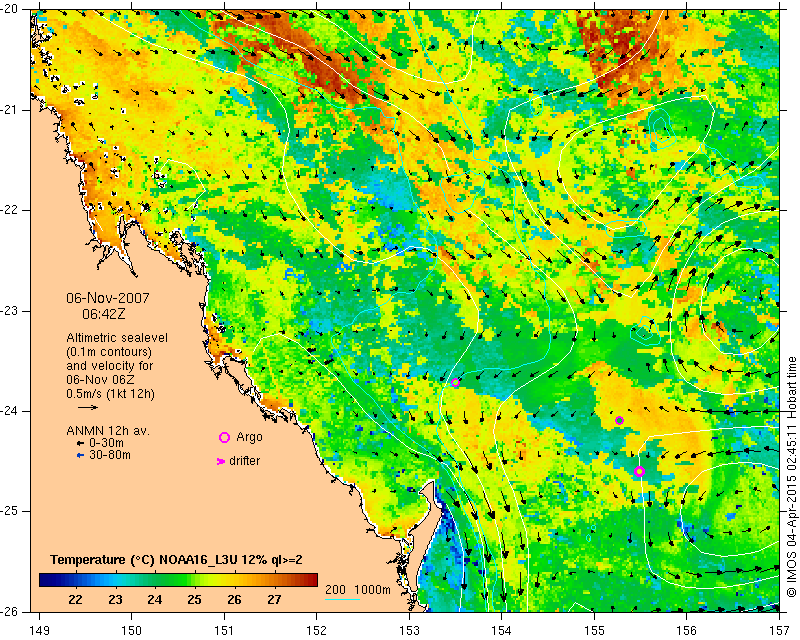Click the latitude axis label -26

(10, 611)
